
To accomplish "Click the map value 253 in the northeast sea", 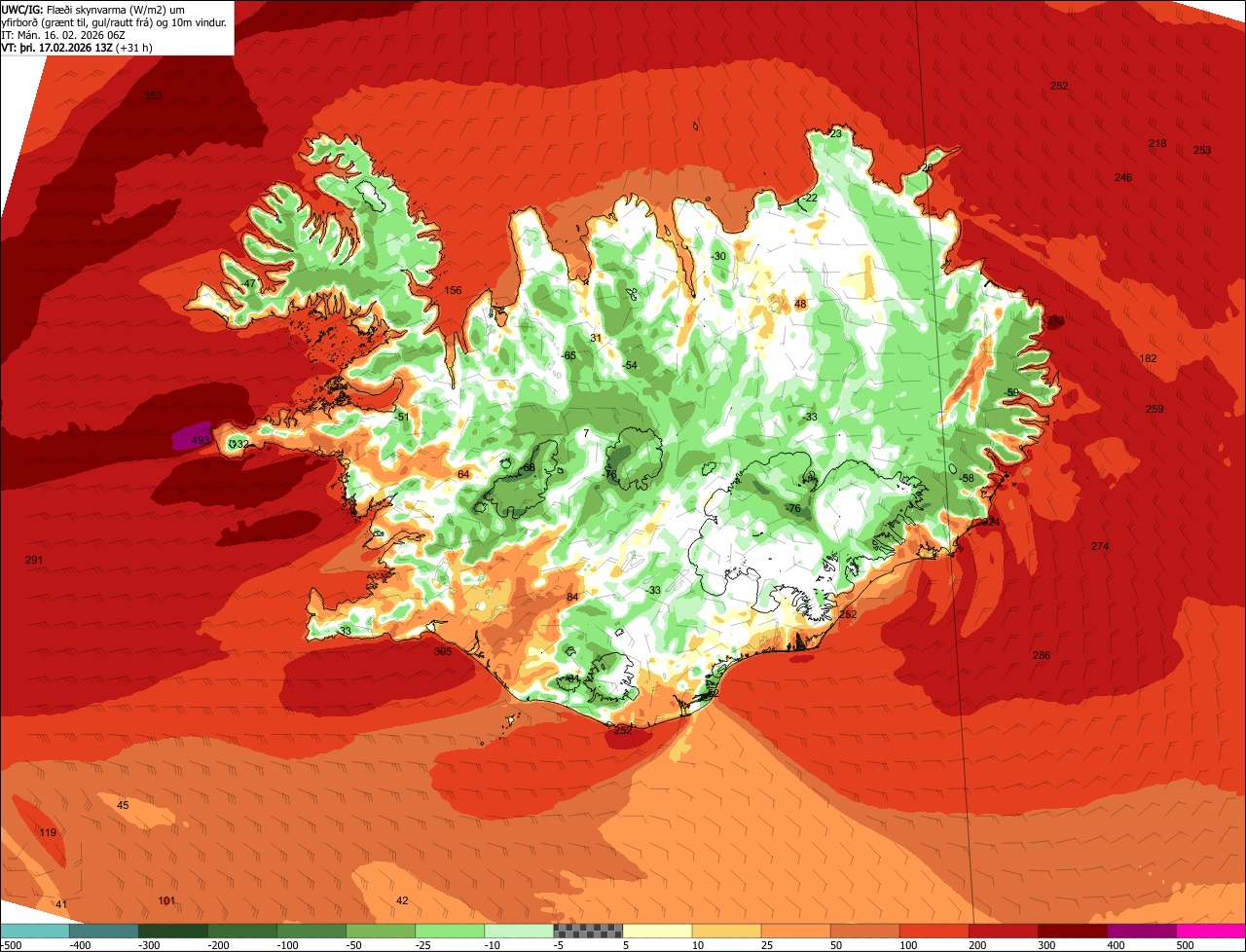I will [1202, 150].
